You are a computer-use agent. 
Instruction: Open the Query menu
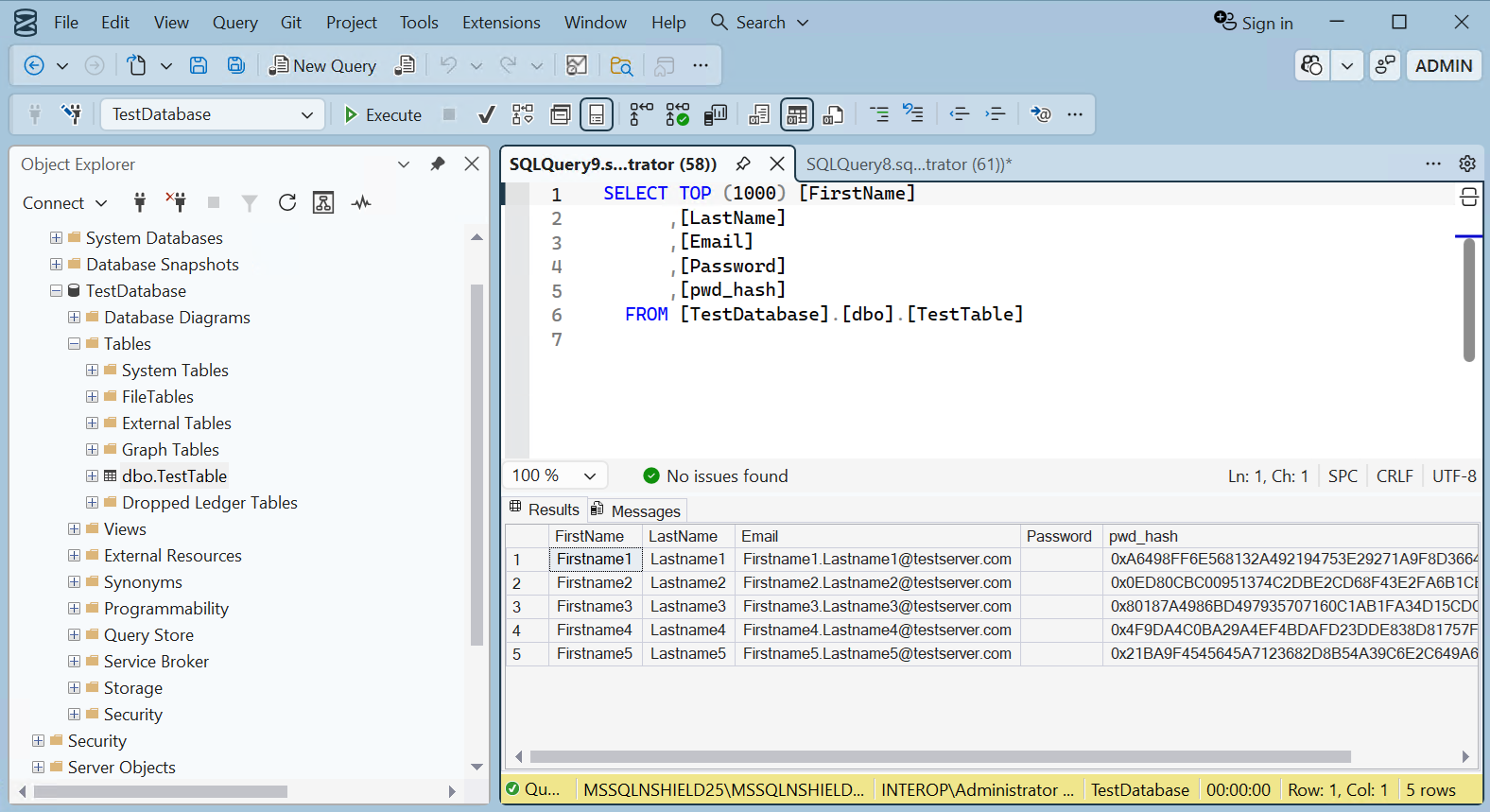point(234,22)
